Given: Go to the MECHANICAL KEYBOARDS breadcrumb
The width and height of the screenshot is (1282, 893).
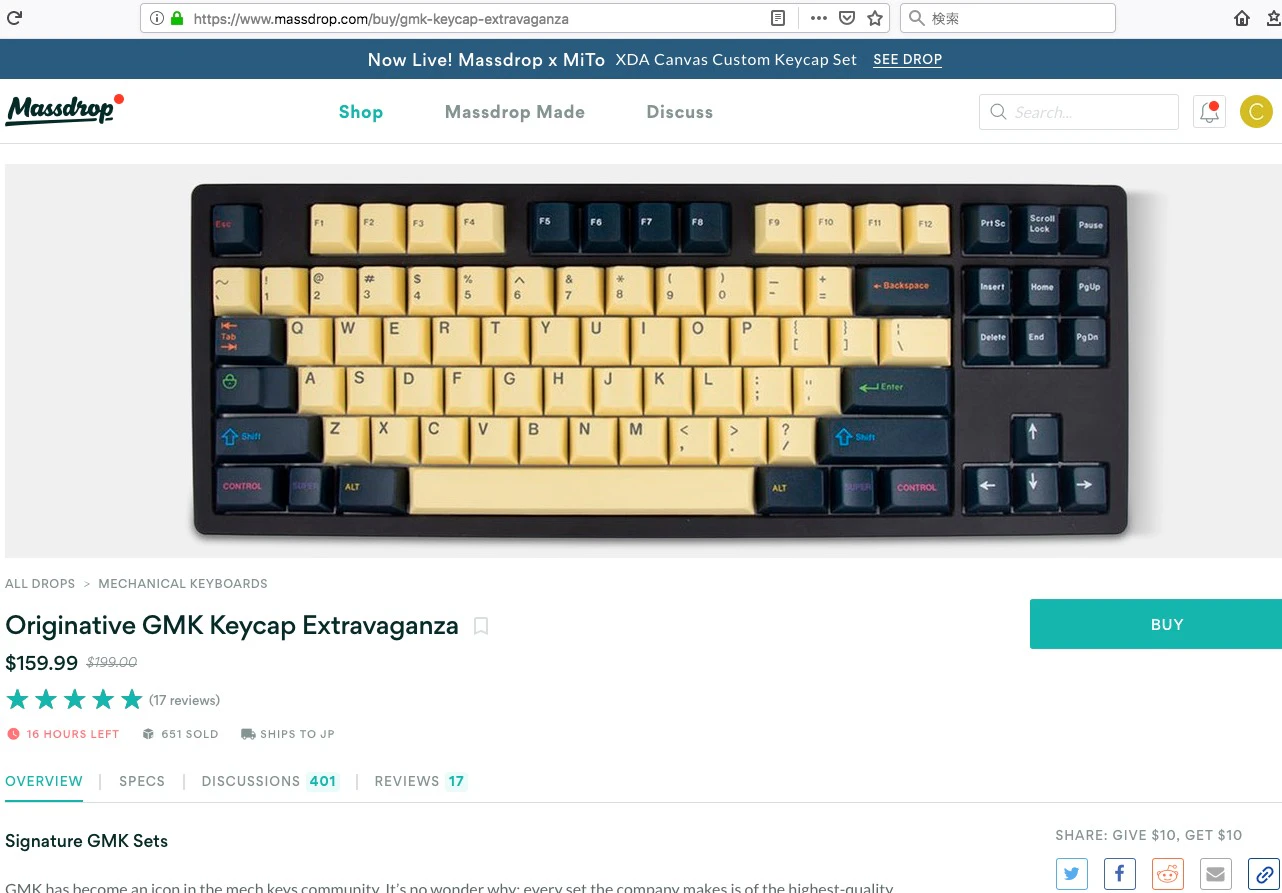Looking at the screenshot, I should (x=183, y=583).
